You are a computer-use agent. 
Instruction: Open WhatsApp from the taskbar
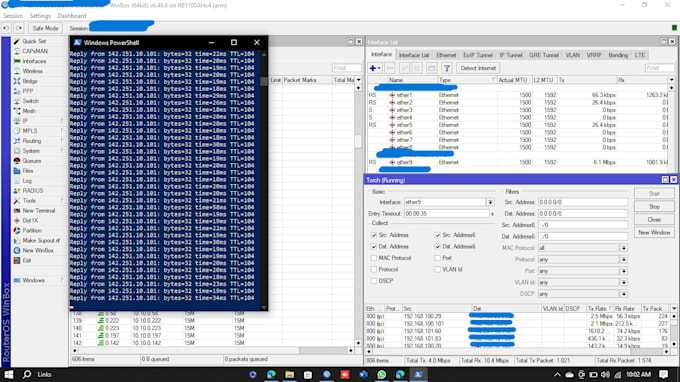tap(382, 375)
